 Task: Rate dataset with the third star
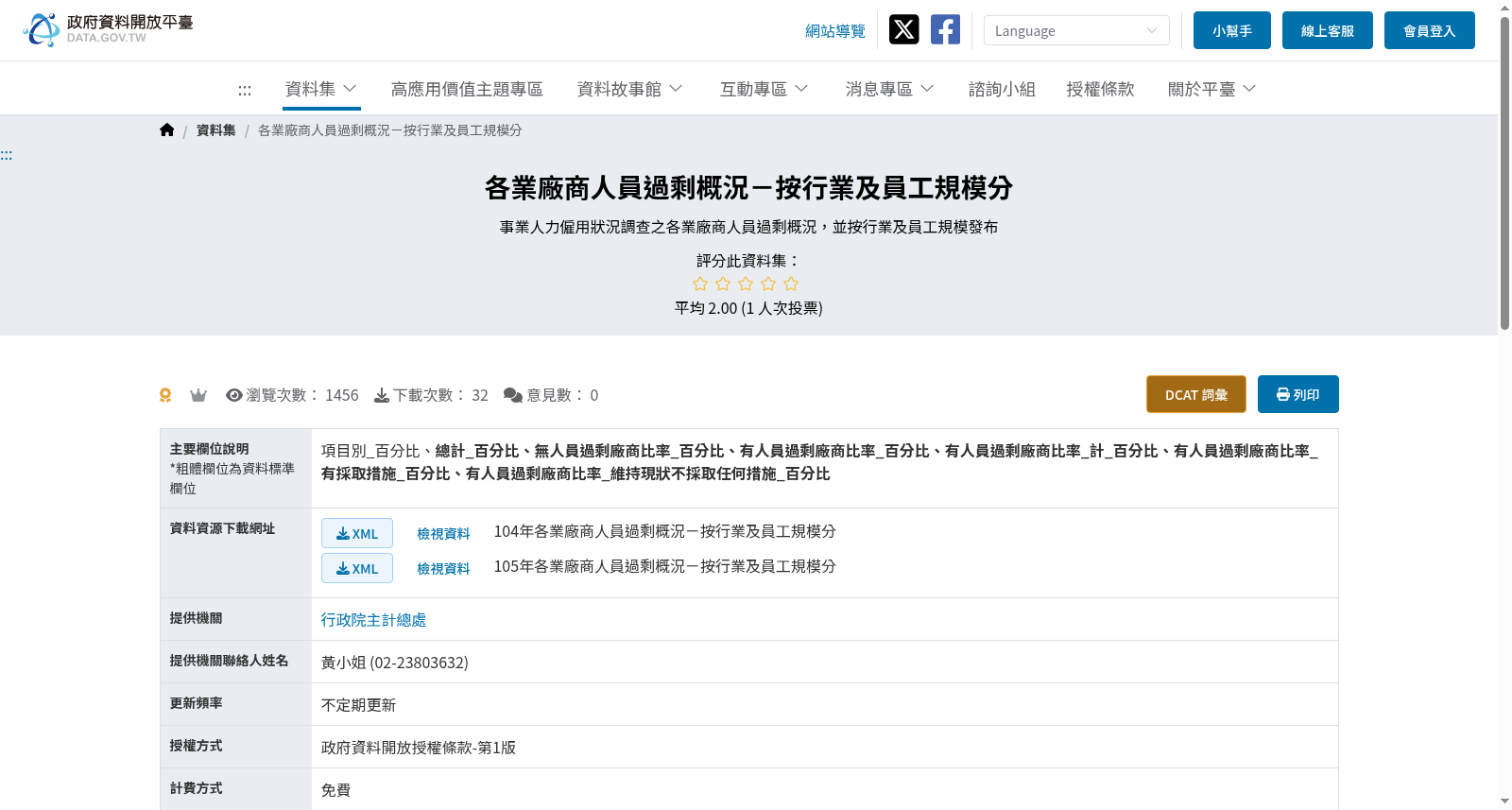point(746,284)
